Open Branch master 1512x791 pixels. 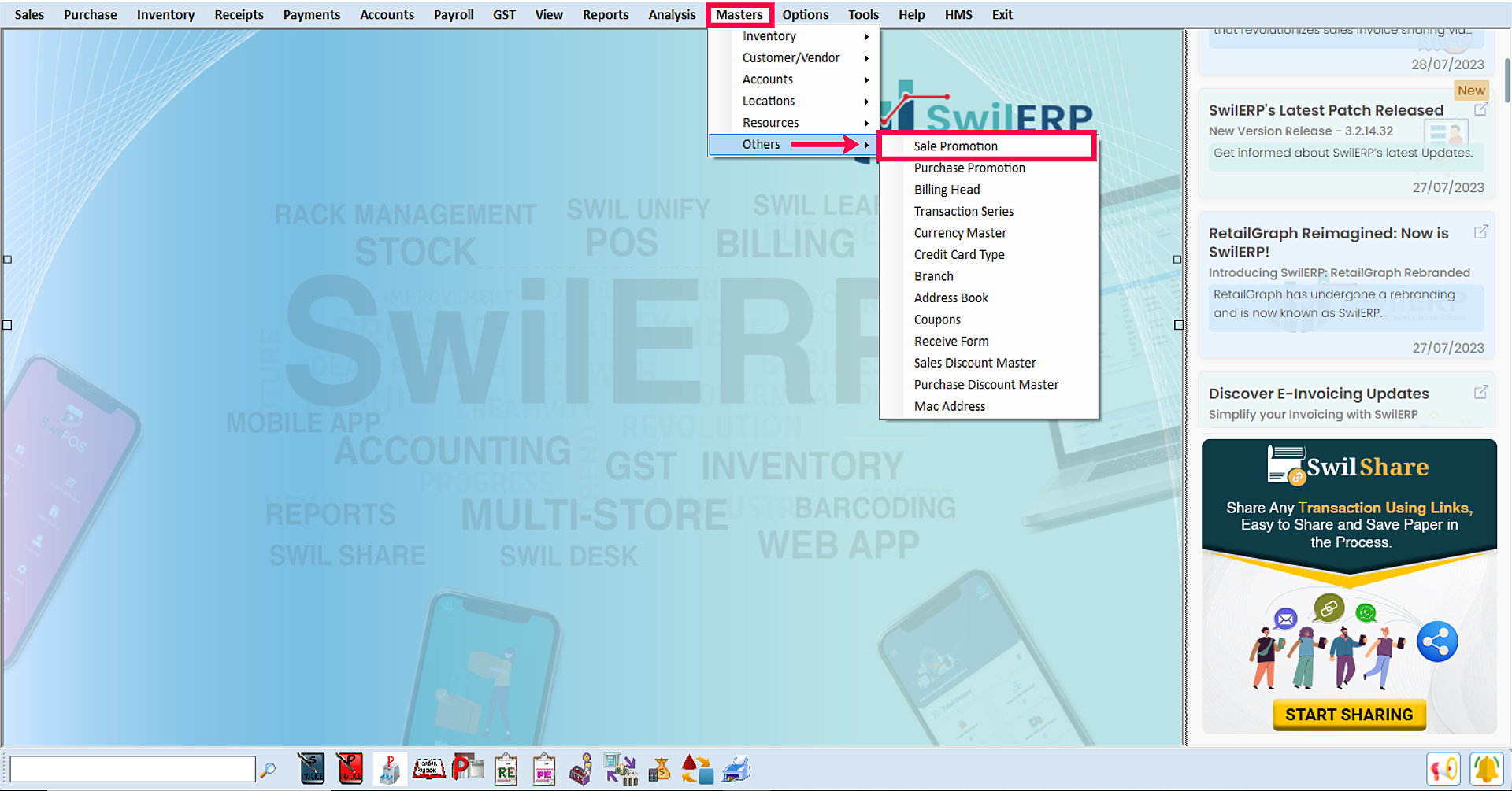(x=989, y=276)
